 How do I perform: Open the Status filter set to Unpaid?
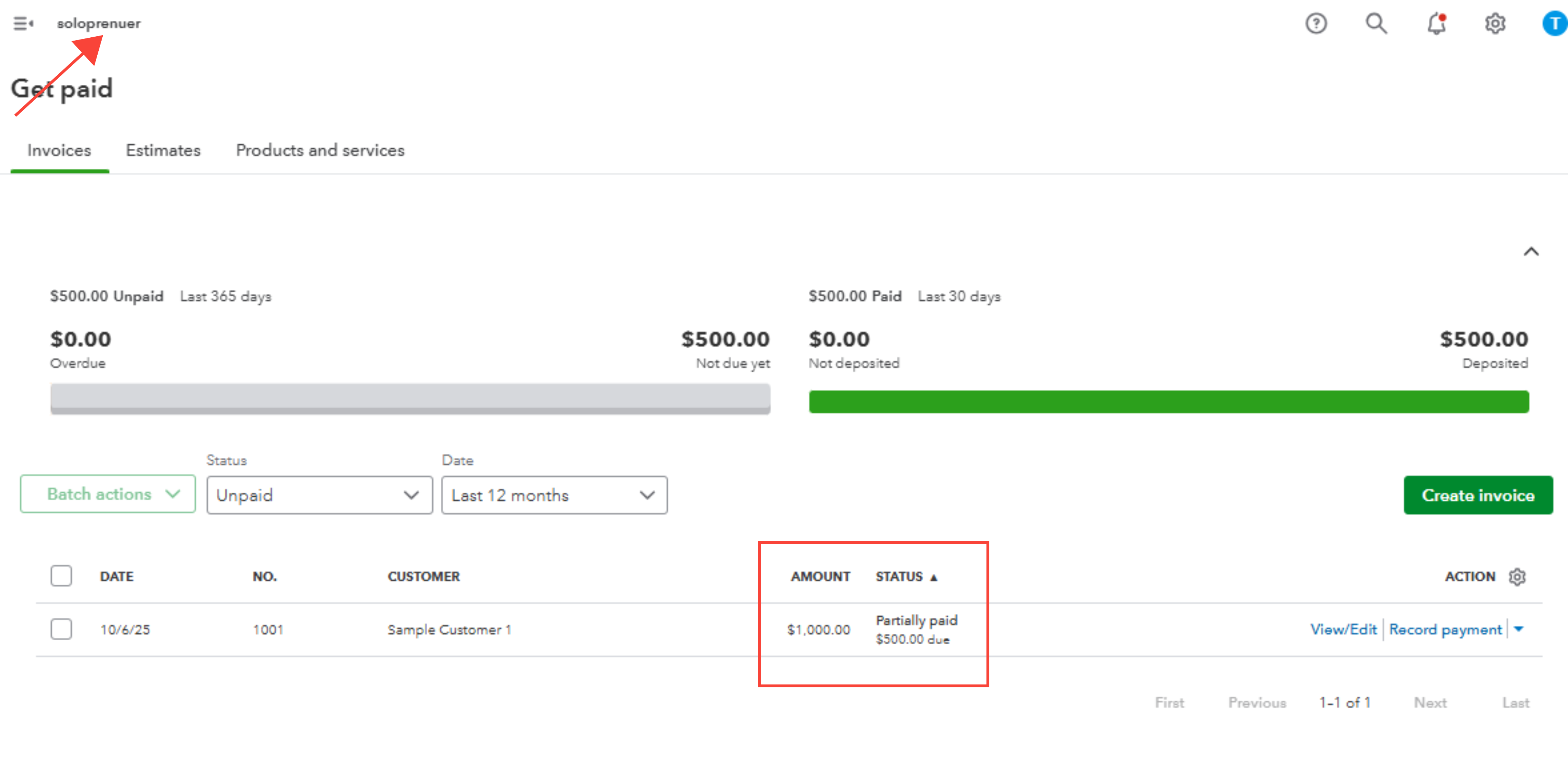click(x=319, y=495)
